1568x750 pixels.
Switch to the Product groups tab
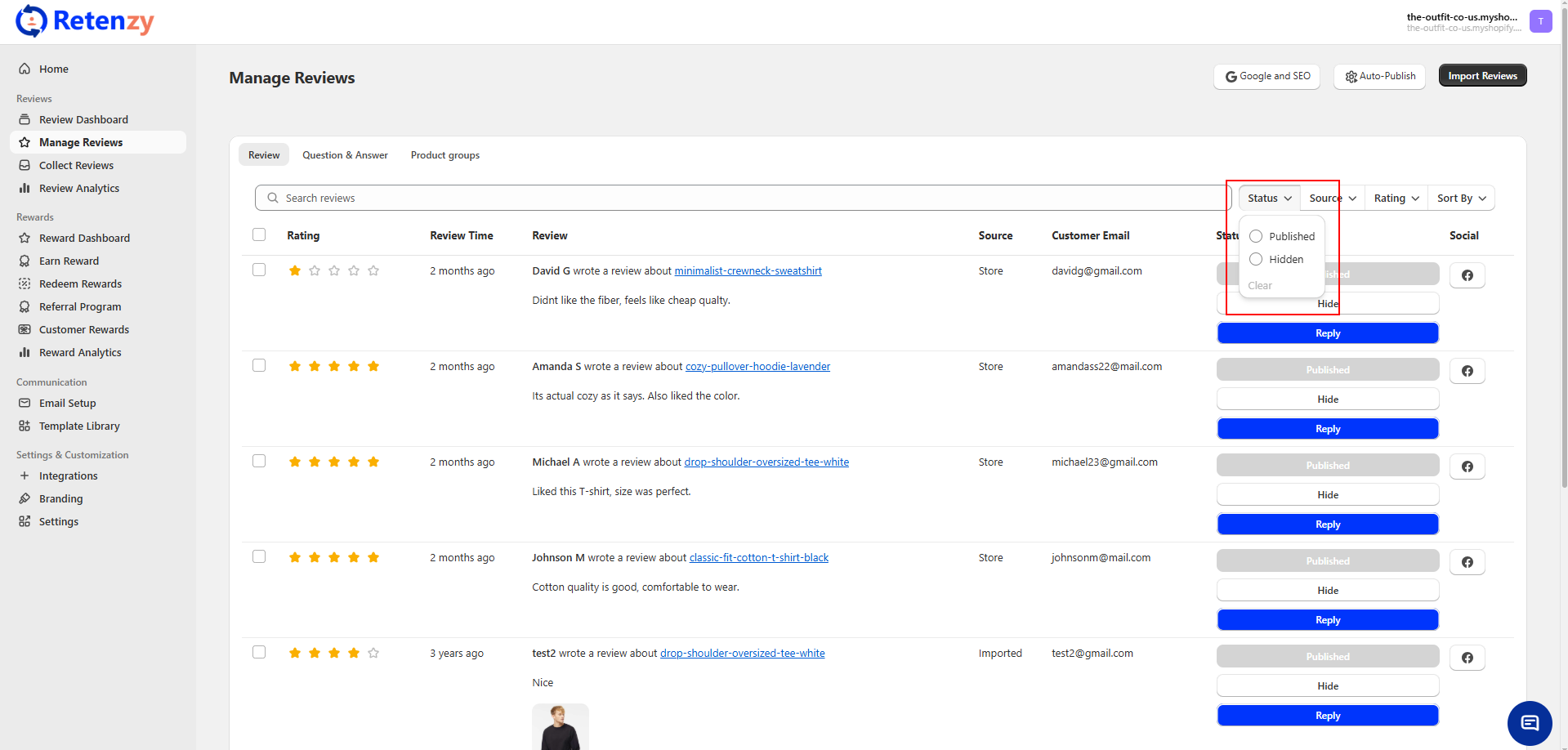click(x=444, y=155)
